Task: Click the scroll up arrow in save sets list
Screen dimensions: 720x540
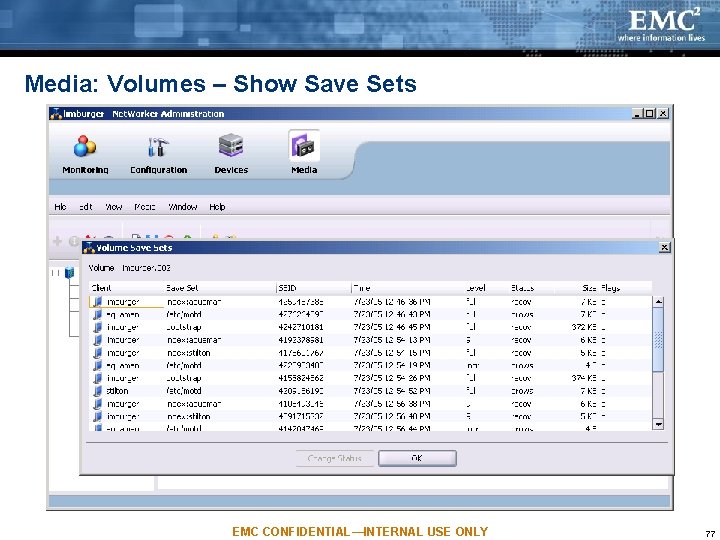Action: point(658,302)
